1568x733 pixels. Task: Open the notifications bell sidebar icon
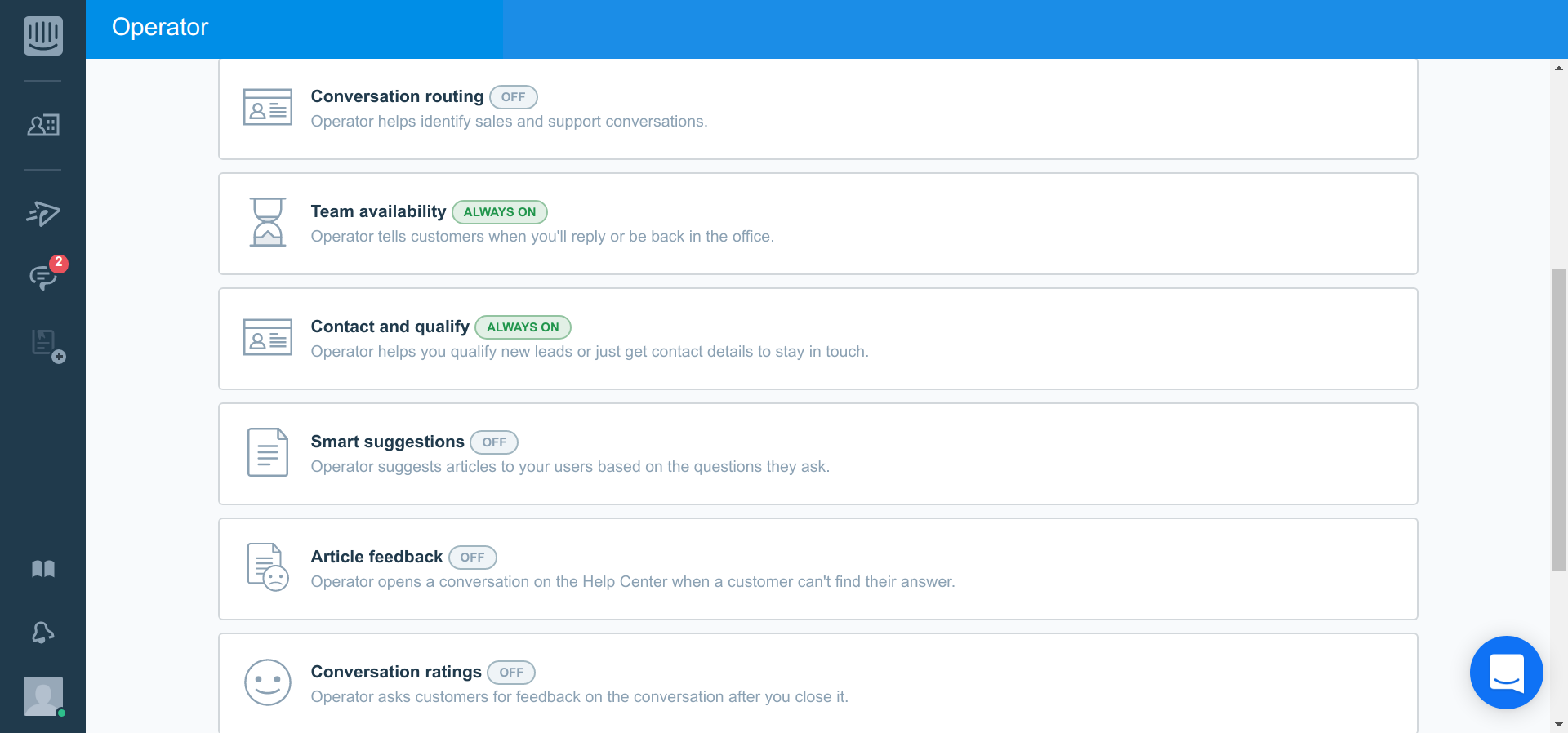click(x=43, y=633)
